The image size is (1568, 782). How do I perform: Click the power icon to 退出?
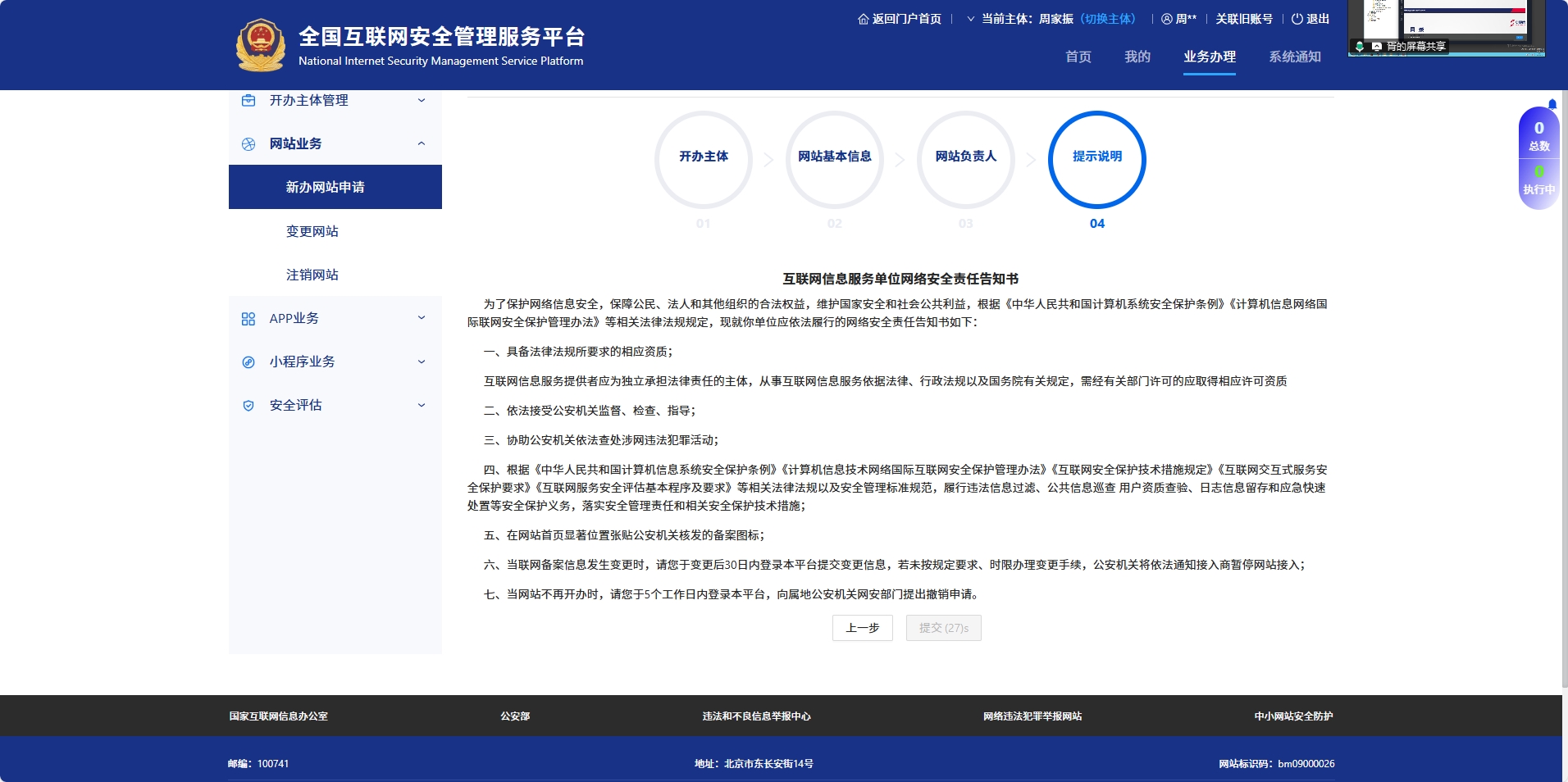(1297, 19)
